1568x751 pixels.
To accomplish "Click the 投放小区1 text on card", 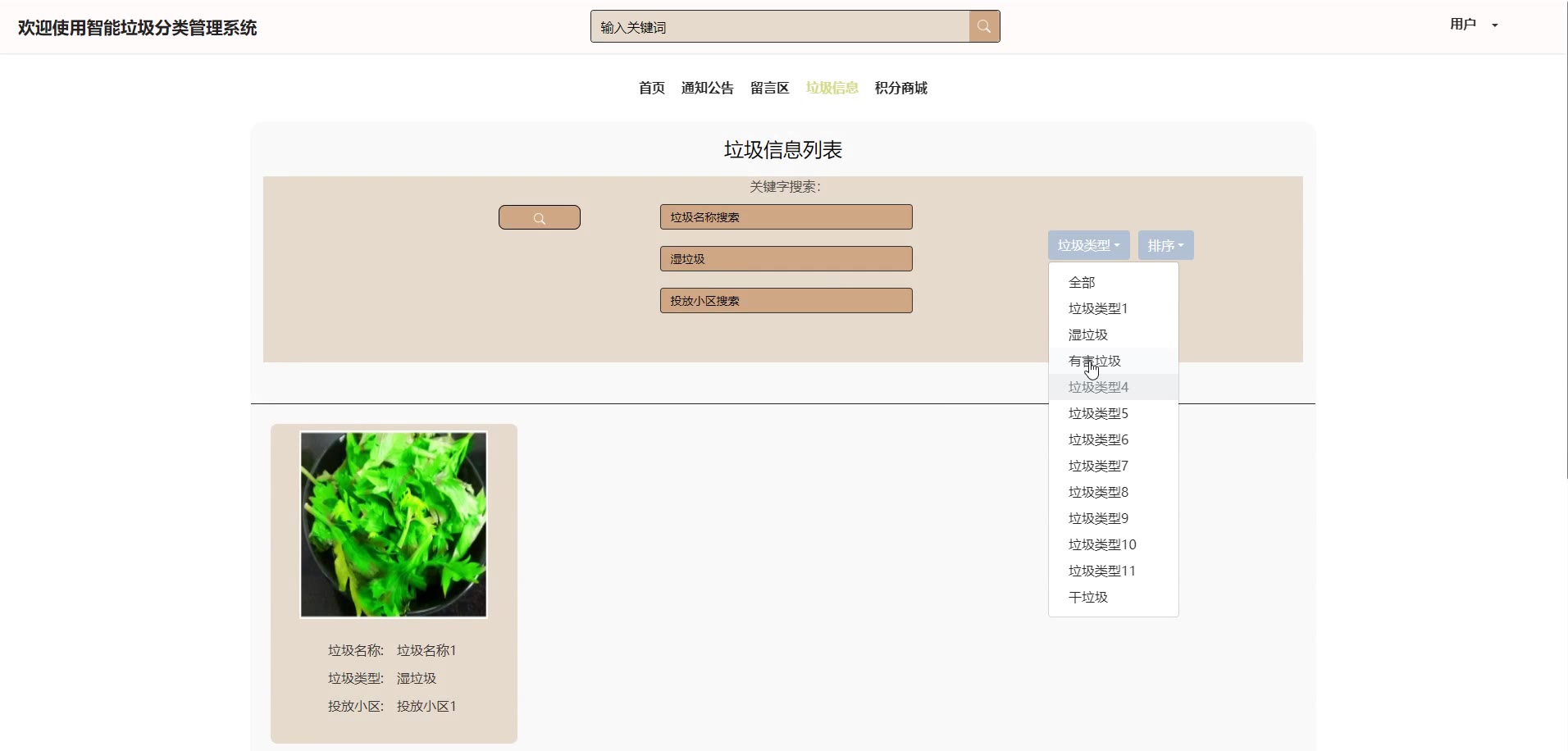I will click(x=426, y=706).
